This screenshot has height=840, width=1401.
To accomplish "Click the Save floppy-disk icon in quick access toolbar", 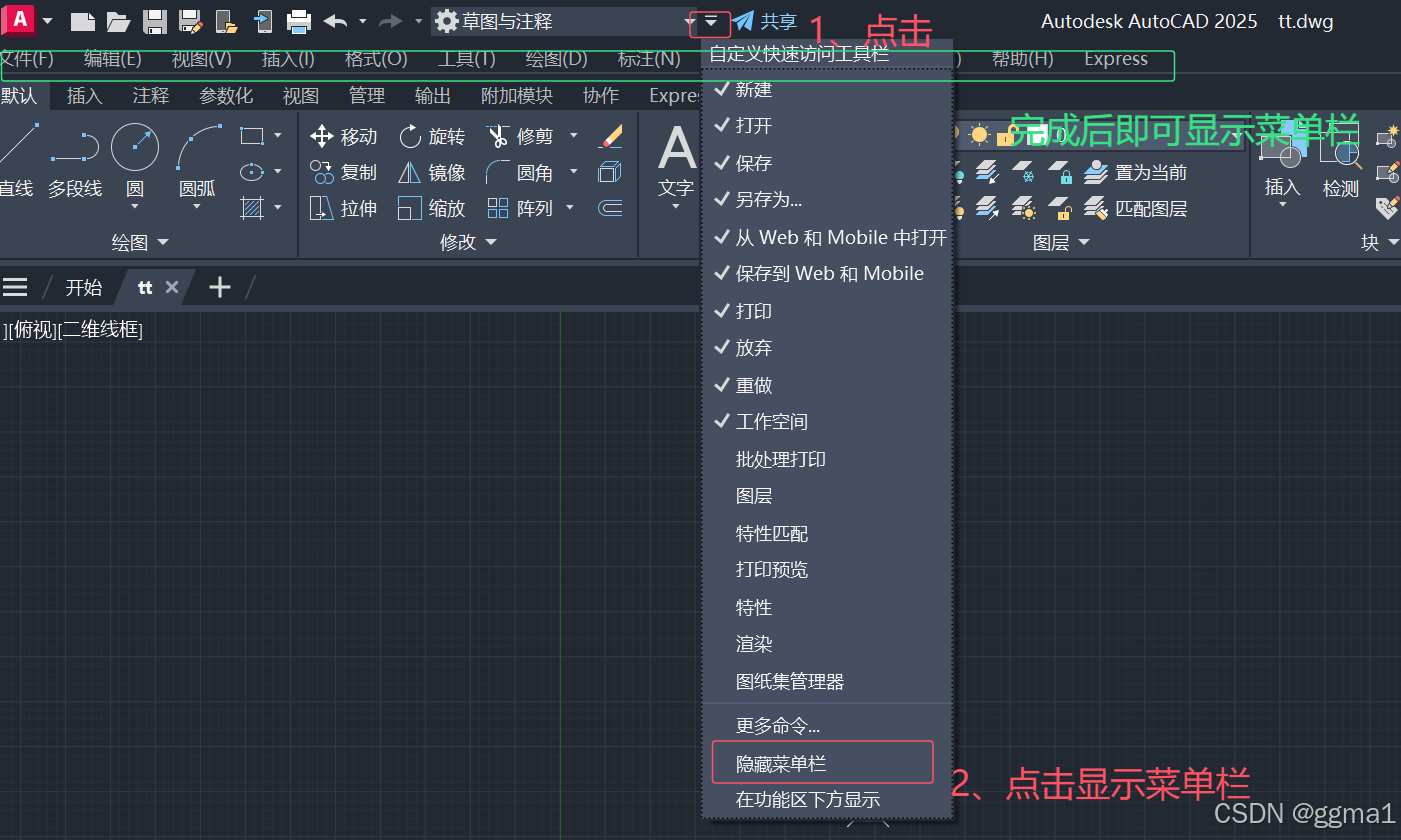I will point(154,21).
